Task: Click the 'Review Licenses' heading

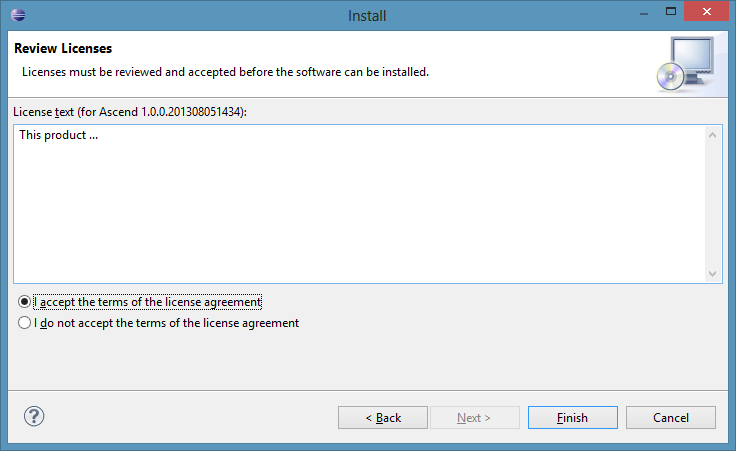Action: (x=63, y=48)
